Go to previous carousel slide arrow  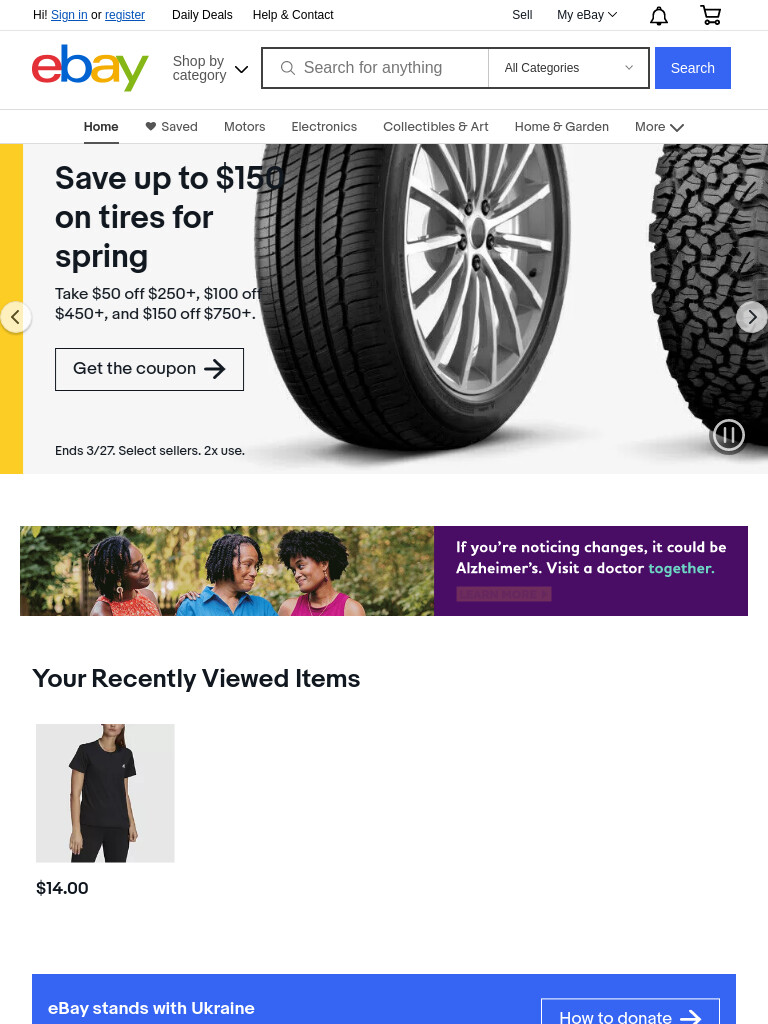coord(15,317)
